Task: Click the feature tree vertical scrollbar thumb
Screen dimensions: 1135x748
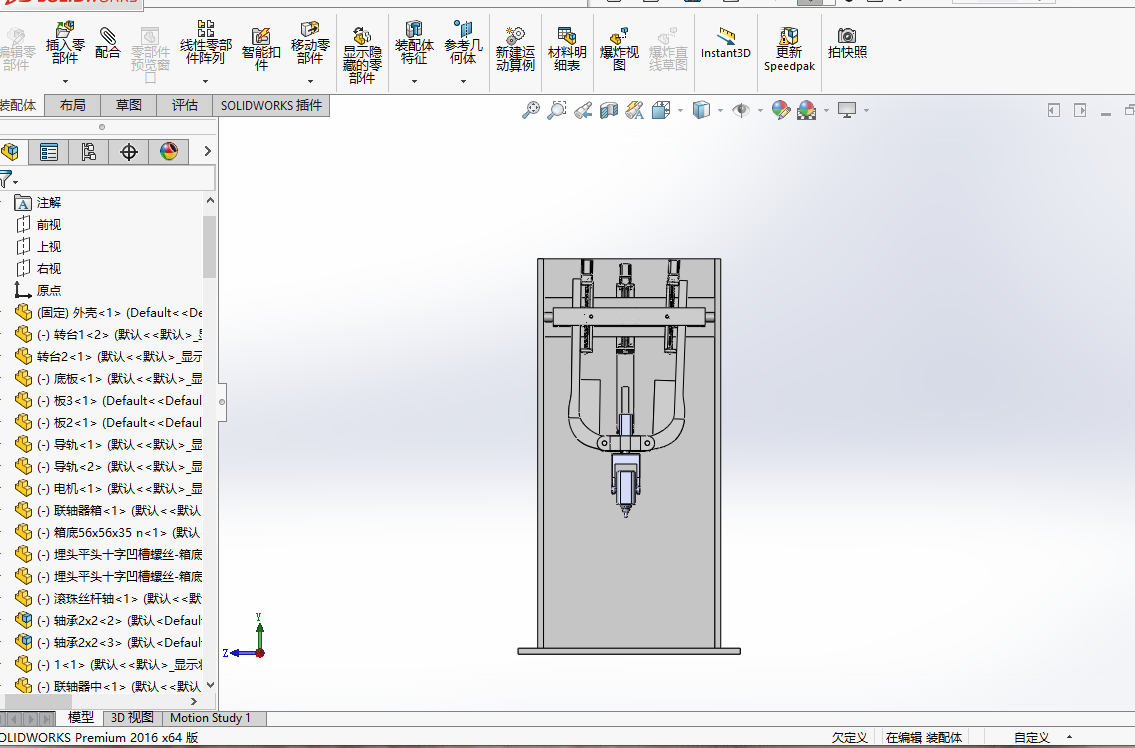Action: pos(210,246)
